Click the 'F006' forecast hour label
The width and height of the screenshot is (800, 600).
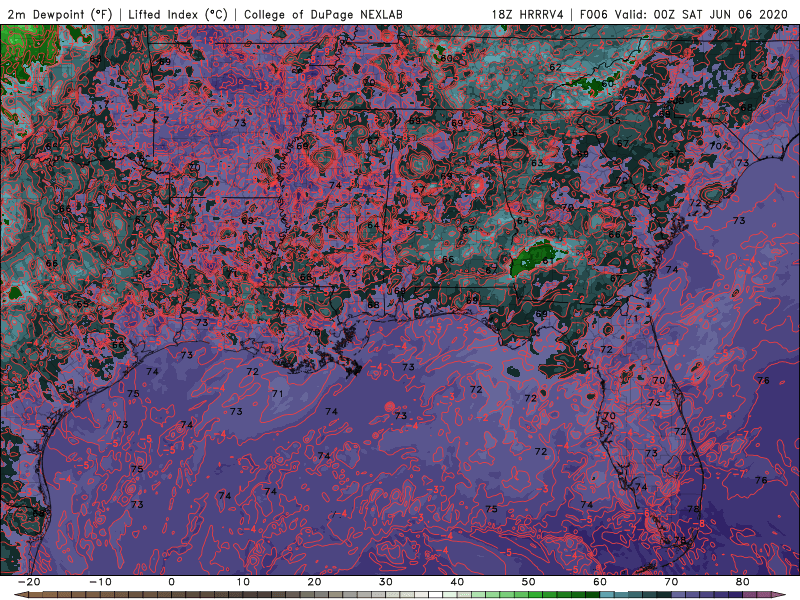594,14
